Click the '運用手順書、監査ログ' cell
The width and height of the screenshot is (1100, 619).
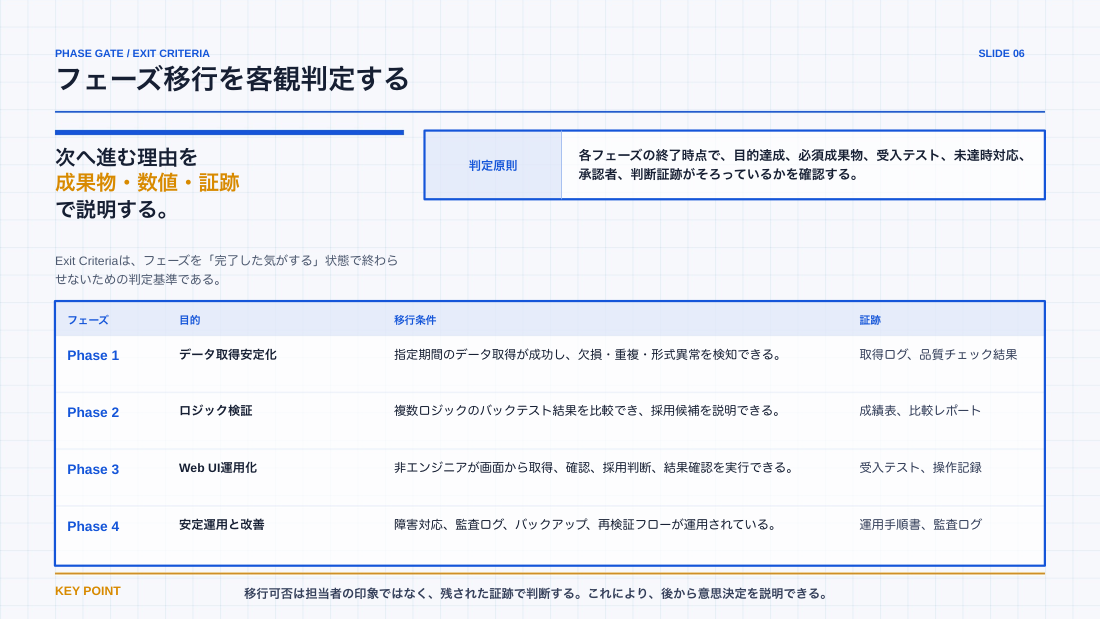[920, 524]
